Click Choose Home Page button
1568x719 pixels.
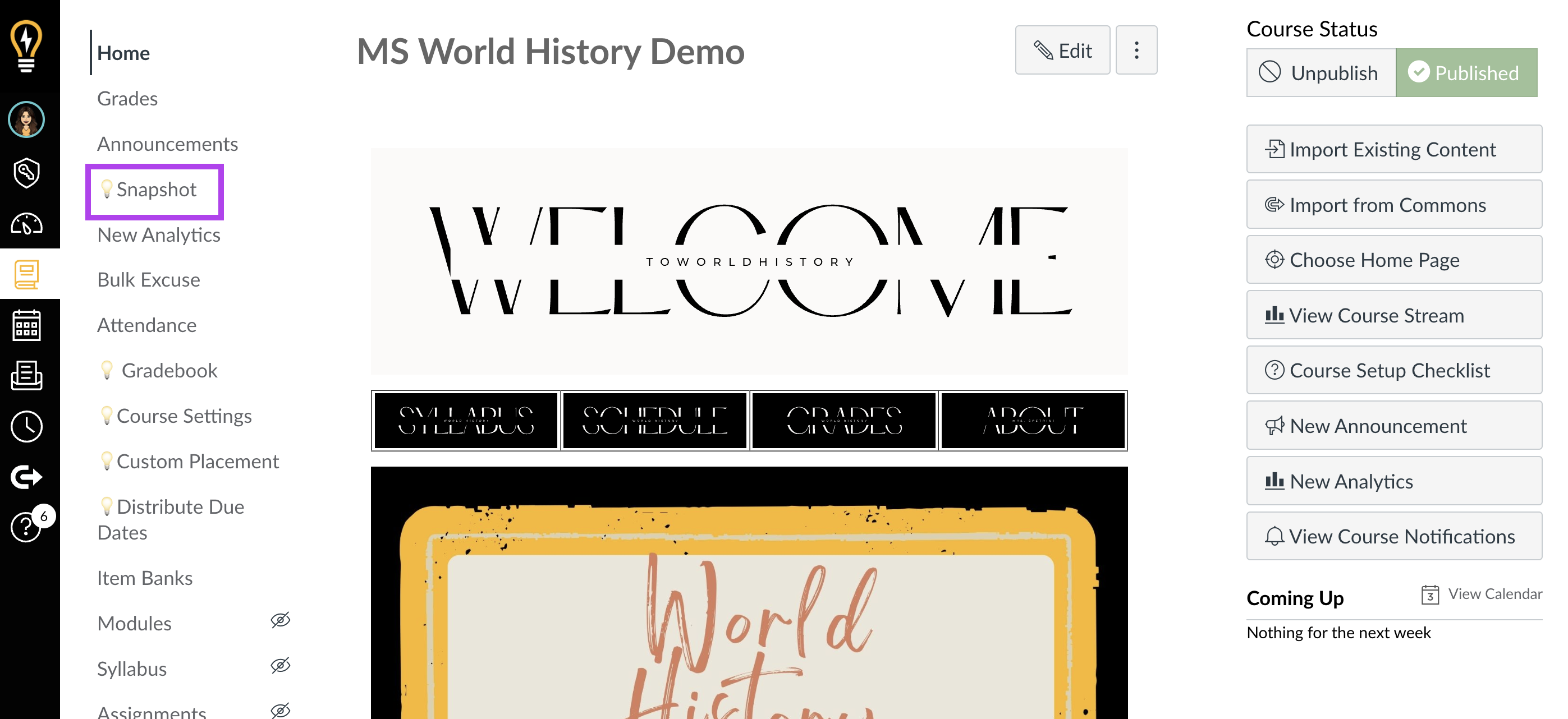[1394, 260]
